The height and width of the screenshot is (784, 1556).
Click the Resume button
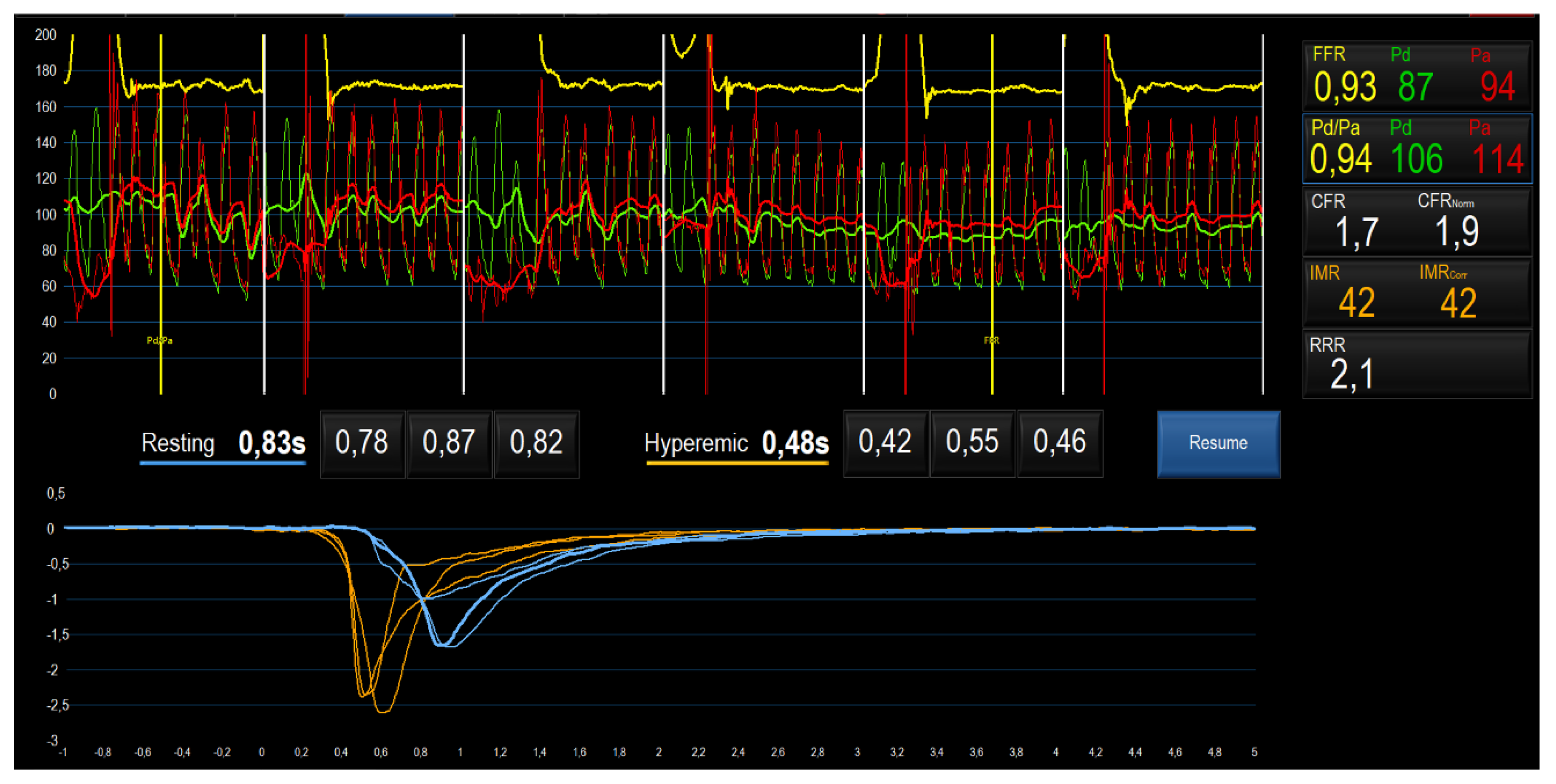click(x=1218, y=444)
